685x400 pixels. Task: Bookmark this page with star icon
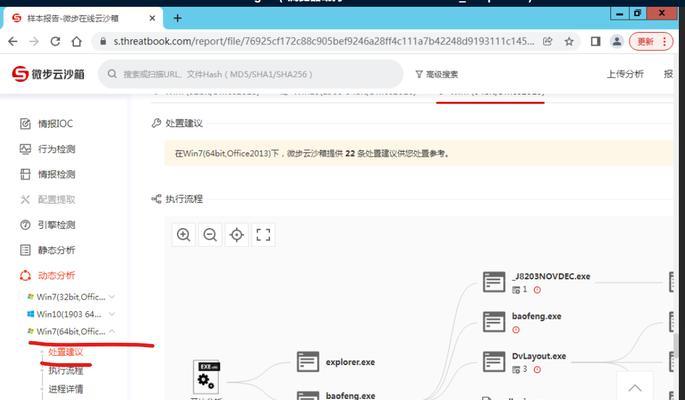coord(569,41)
